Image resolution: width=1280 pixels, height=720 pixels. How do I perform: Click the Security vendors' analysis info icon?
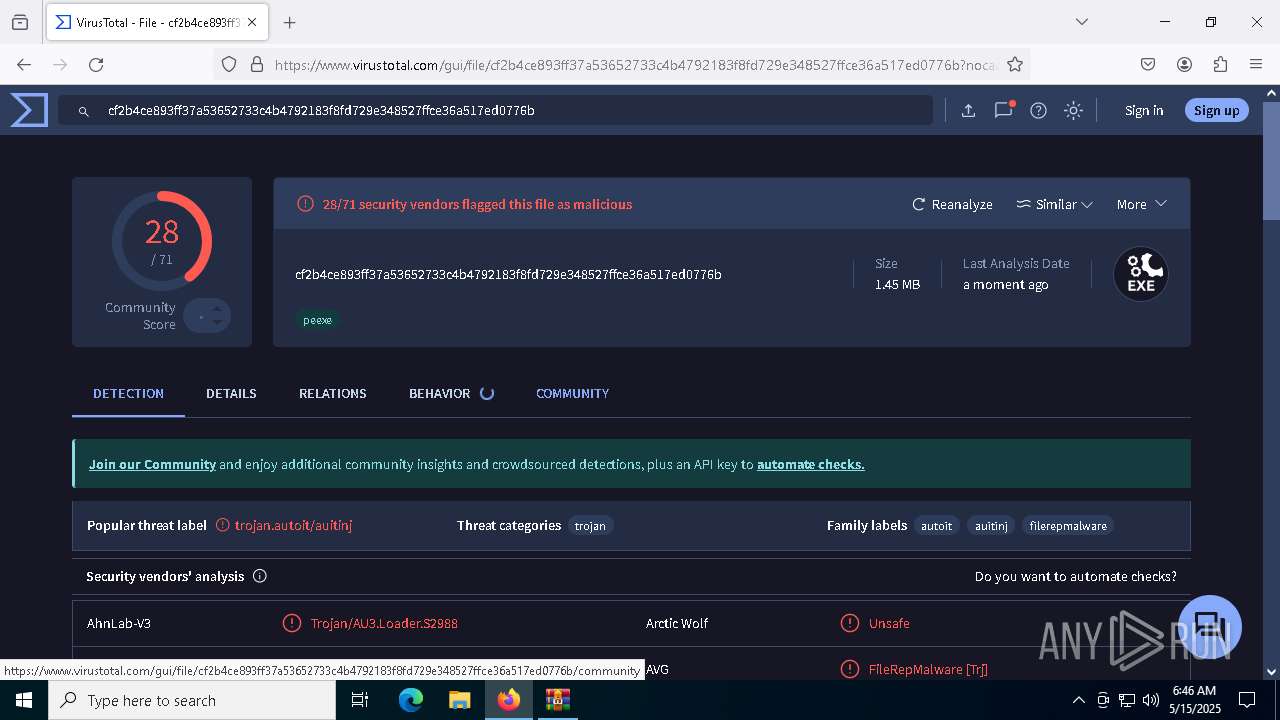(260, 576)
